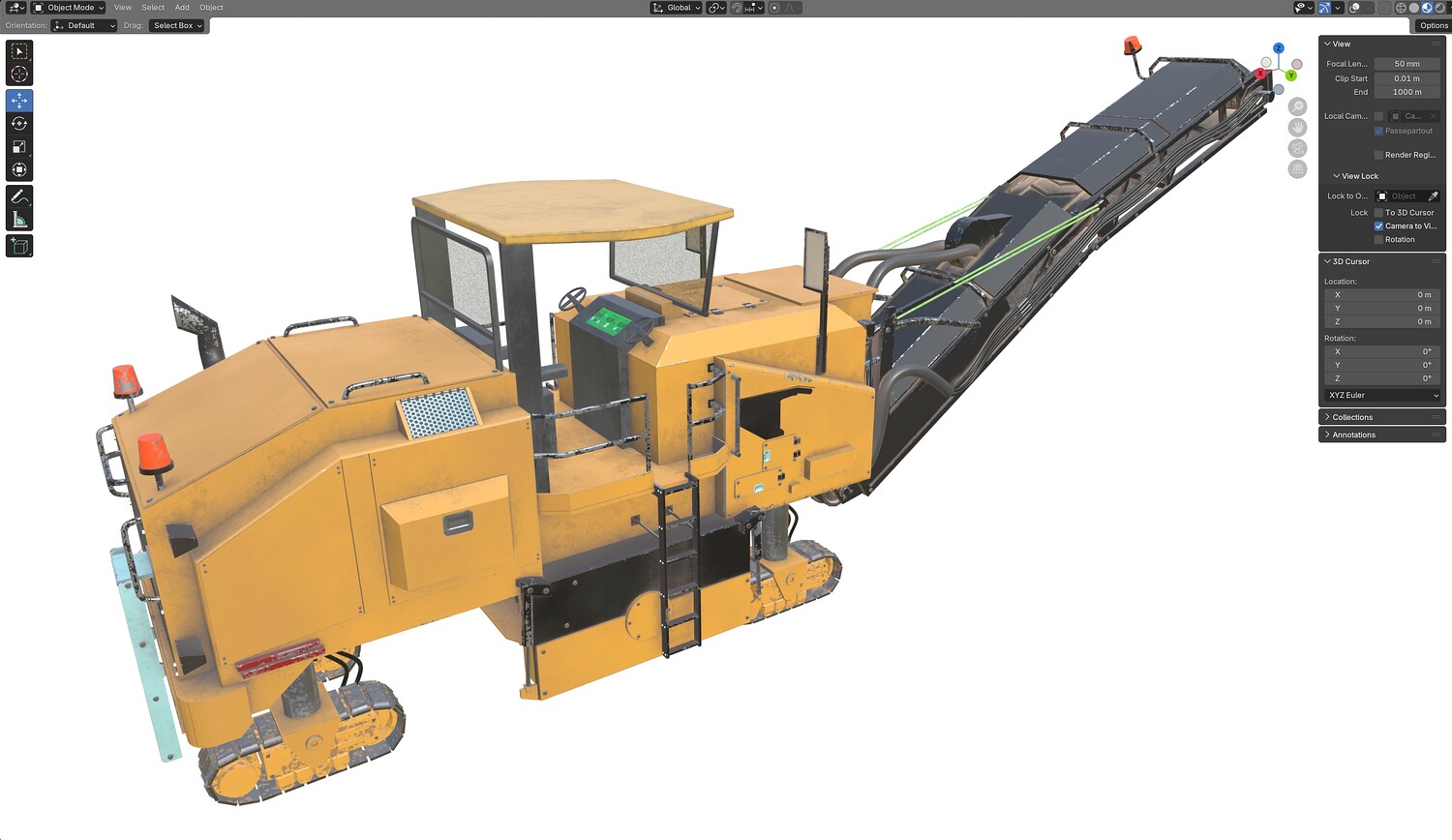Click the Focal Length 50 mm field

coord(1407,64)
